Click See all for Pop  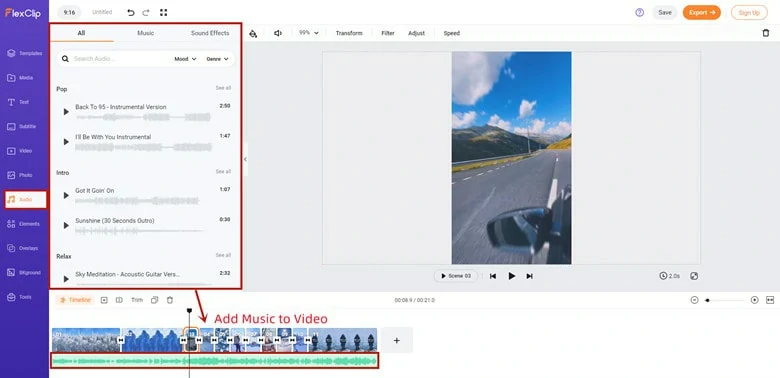coord(223,88)
